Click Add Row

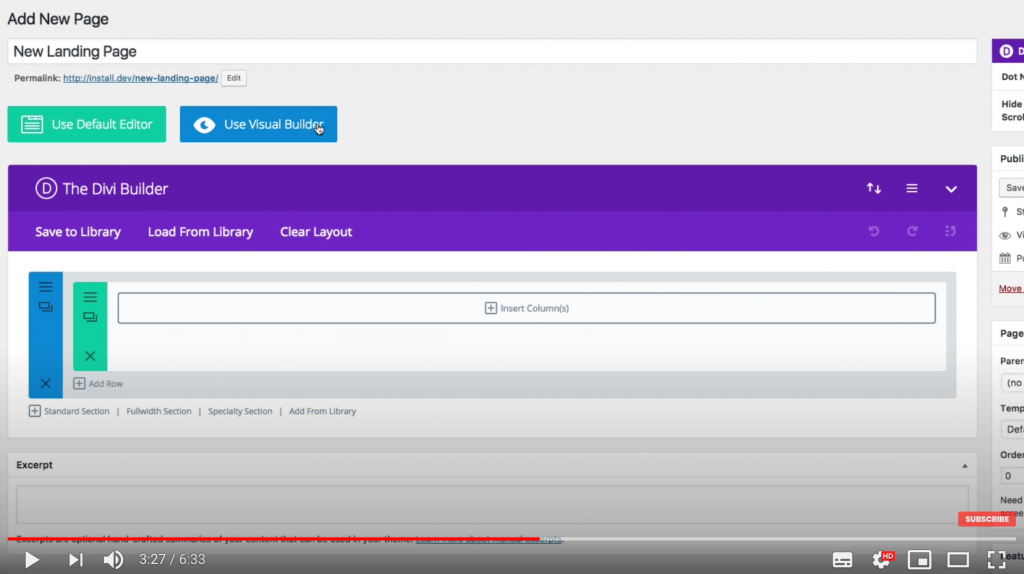(x=98, y=383)
